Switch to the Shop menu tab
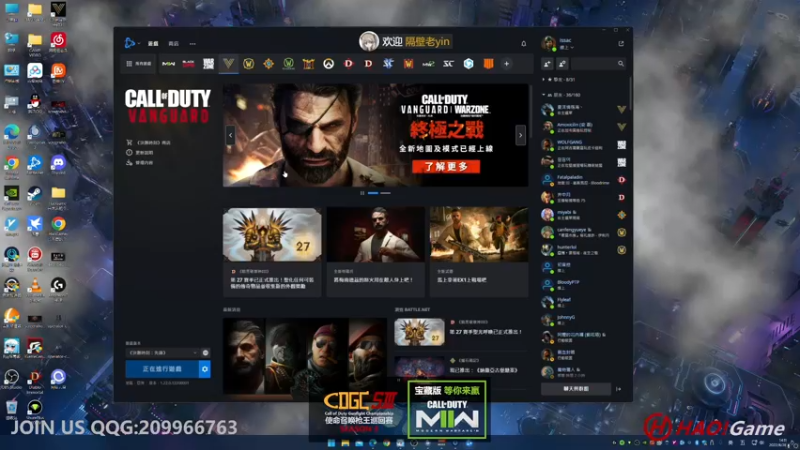 pyautogui.click(x=173, y=44)
